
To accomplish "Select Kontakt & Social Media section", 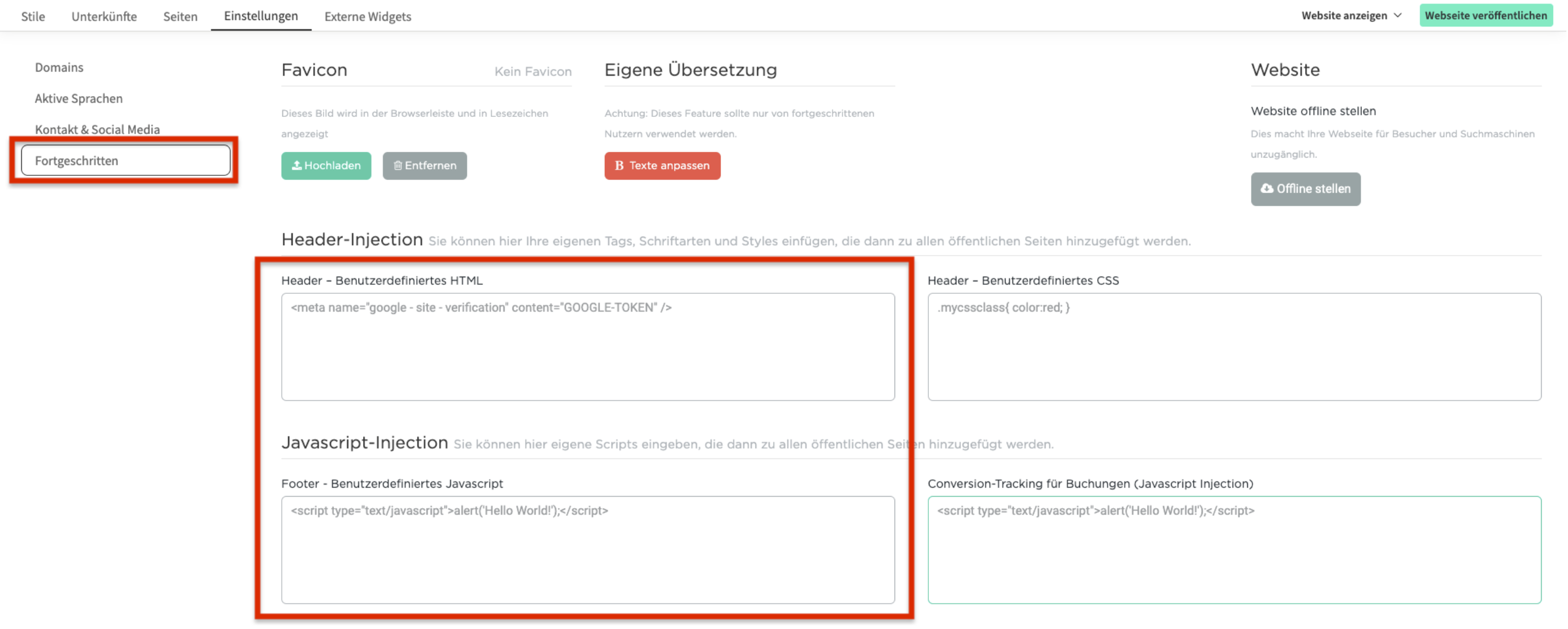I will tap(97, 129).
